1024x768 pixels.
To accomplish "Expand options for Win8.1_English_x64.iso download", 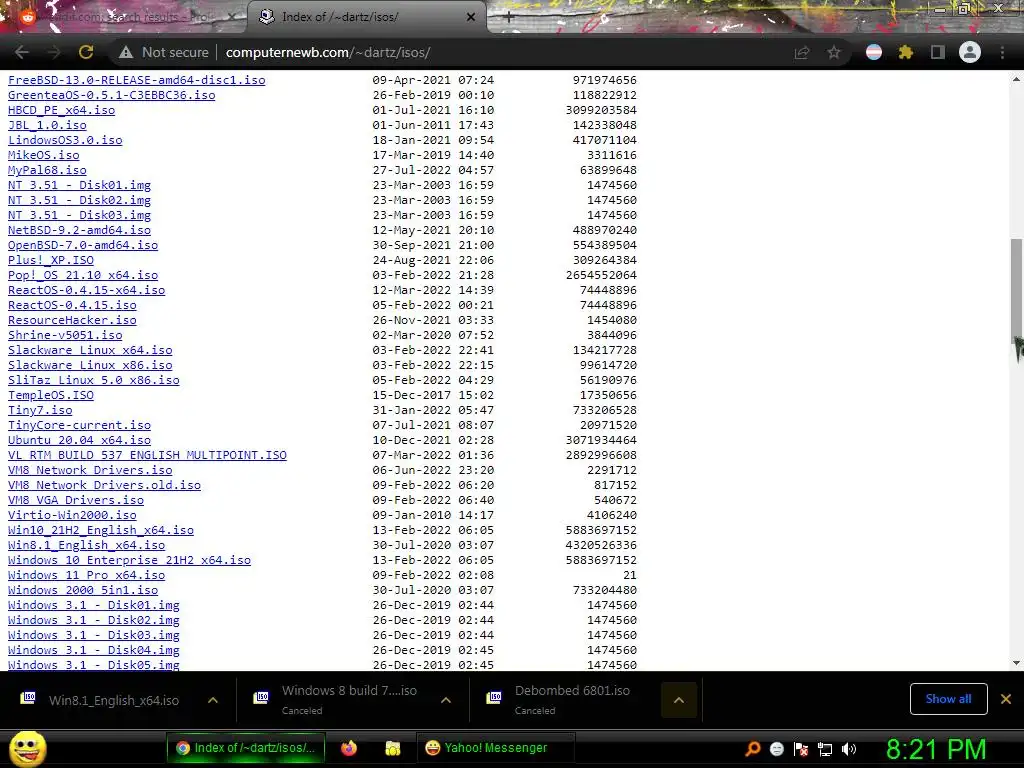I will coord(213,700).
